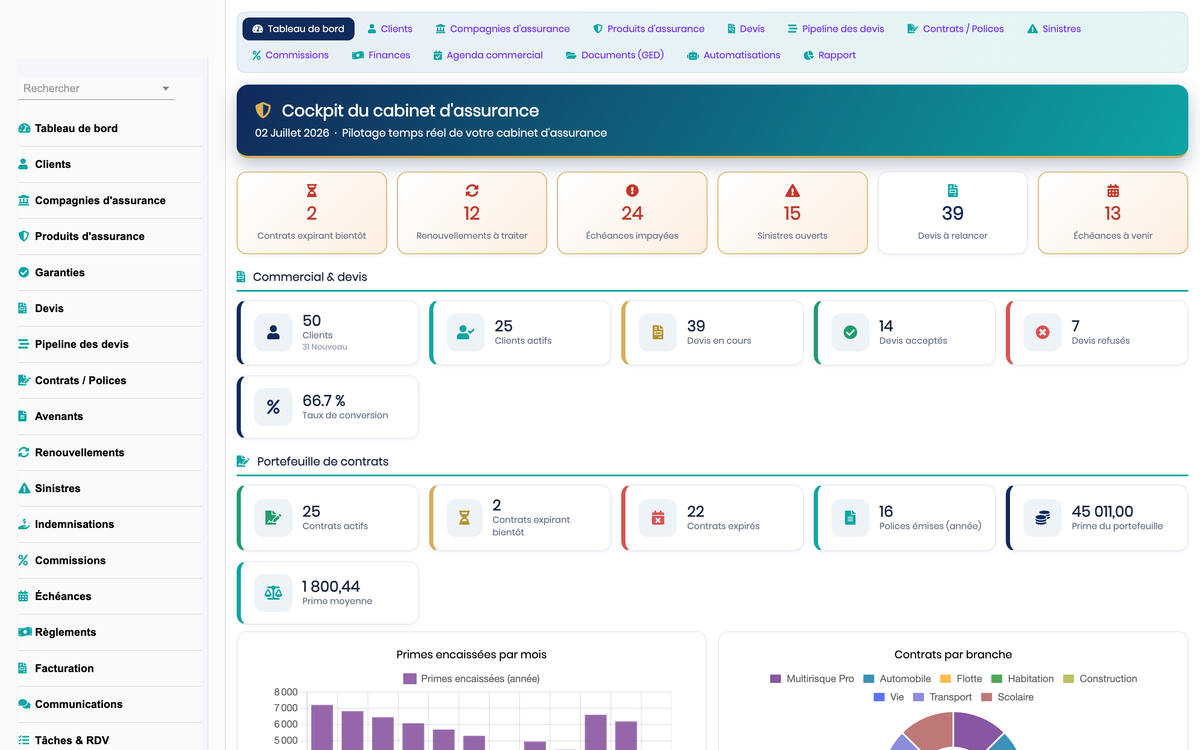
Task: Go to the Automatisations top tab
Action: click(x=733, y=55)
